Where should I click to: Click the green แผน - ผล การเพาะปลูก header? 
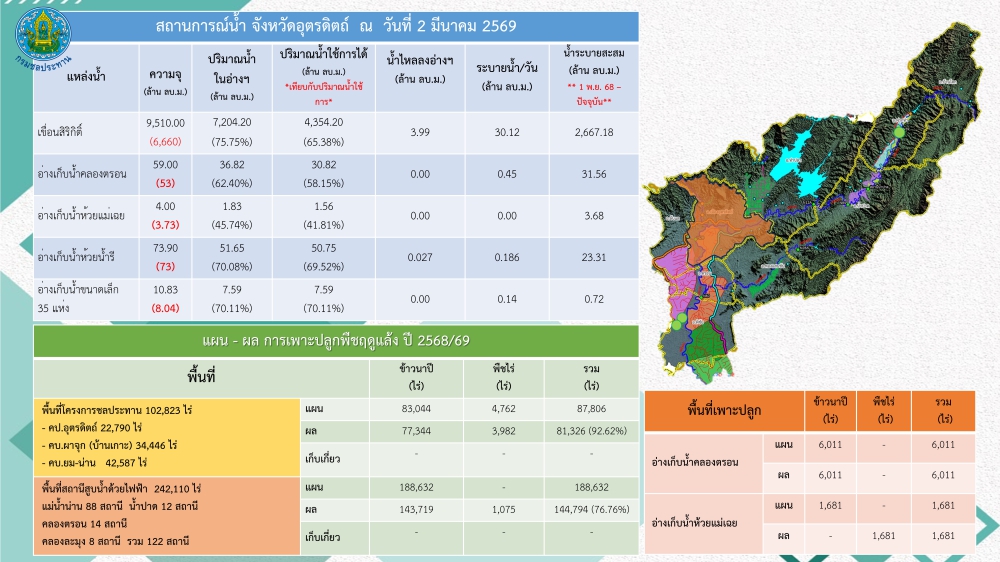point(336,341)
